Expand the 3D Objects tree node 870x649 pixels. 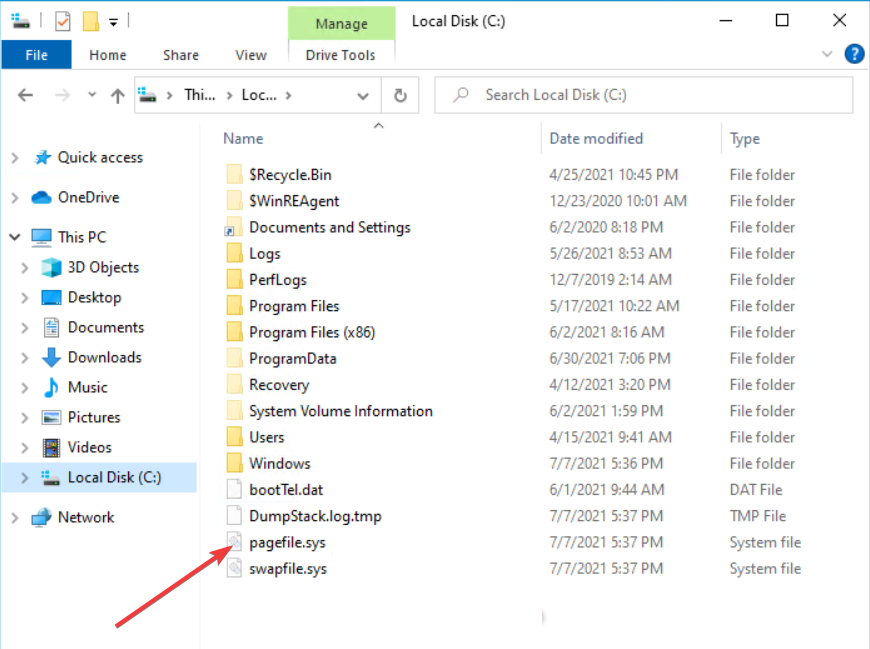[24, 268]
